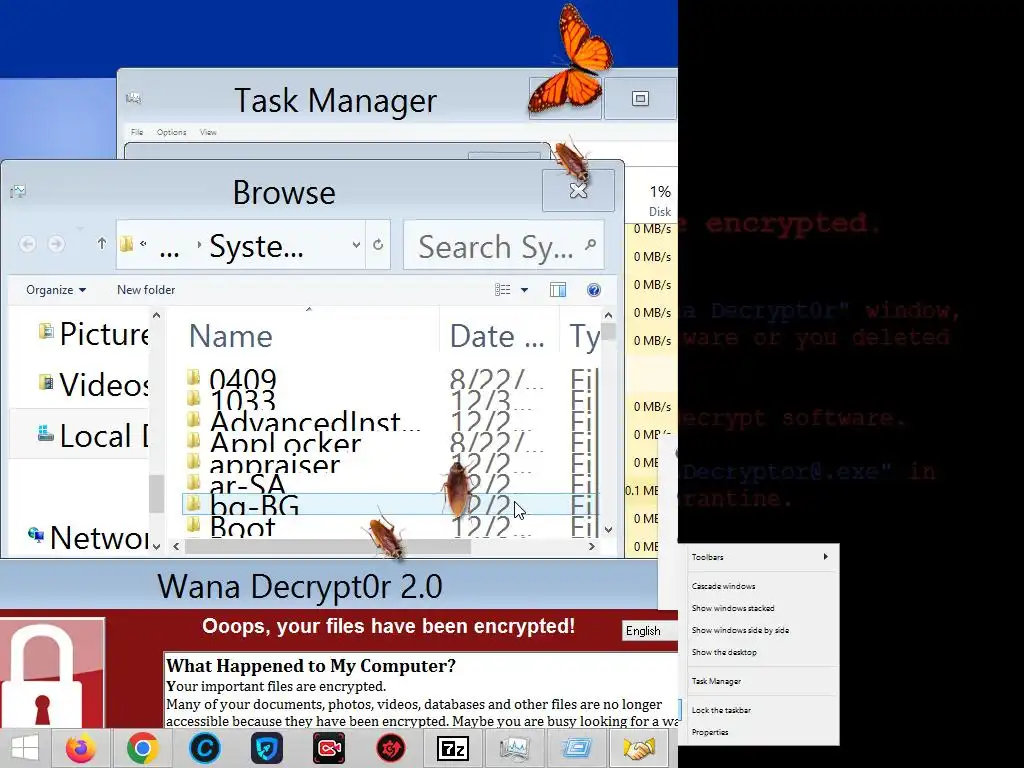Click Back arrow in Browse dialog
Viewport: 1024px width, 768px height.
coord(27,244)
